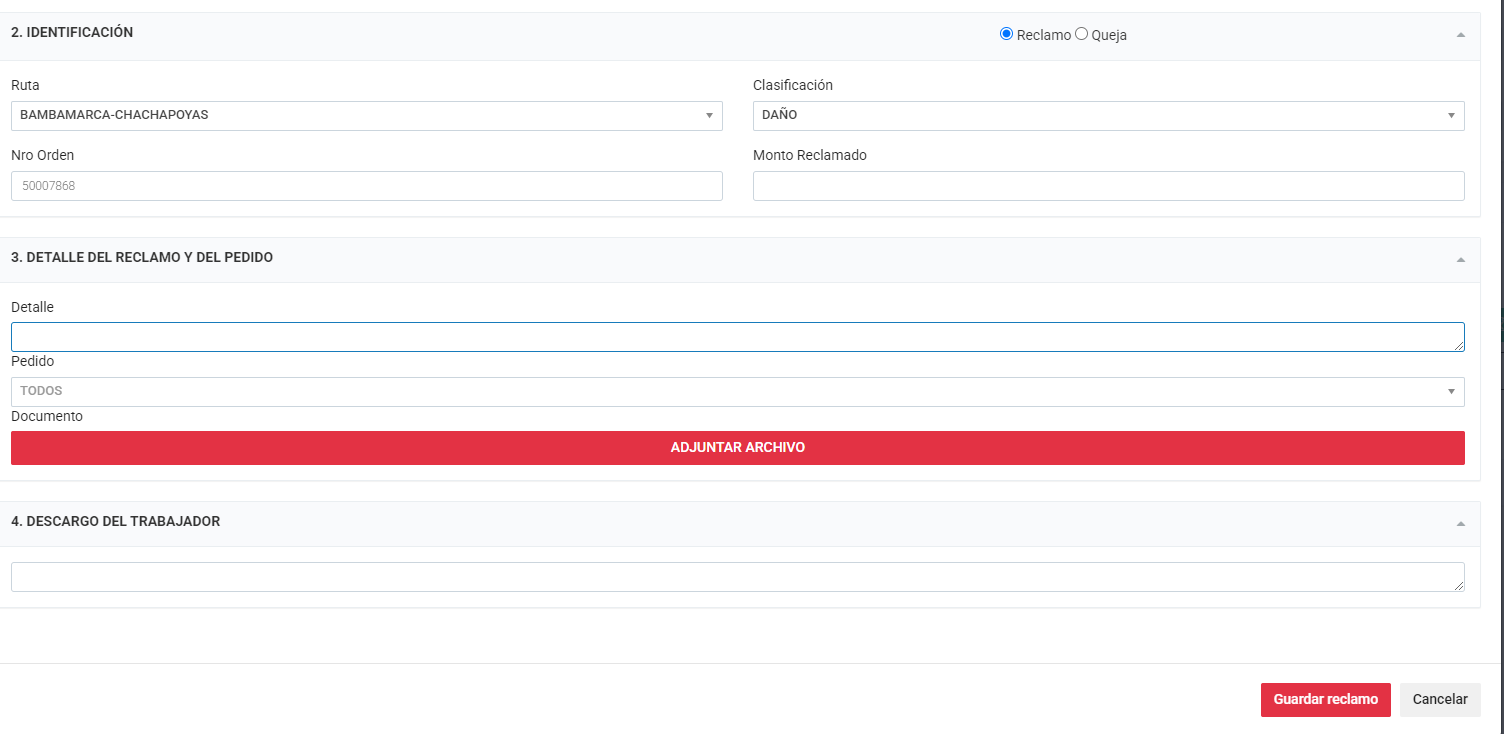Open the Ruta dropdown showing BAMBAMARCA-CHACHAPOYAS
Viewport: 1504px width, 734px height.
point(366,116)
